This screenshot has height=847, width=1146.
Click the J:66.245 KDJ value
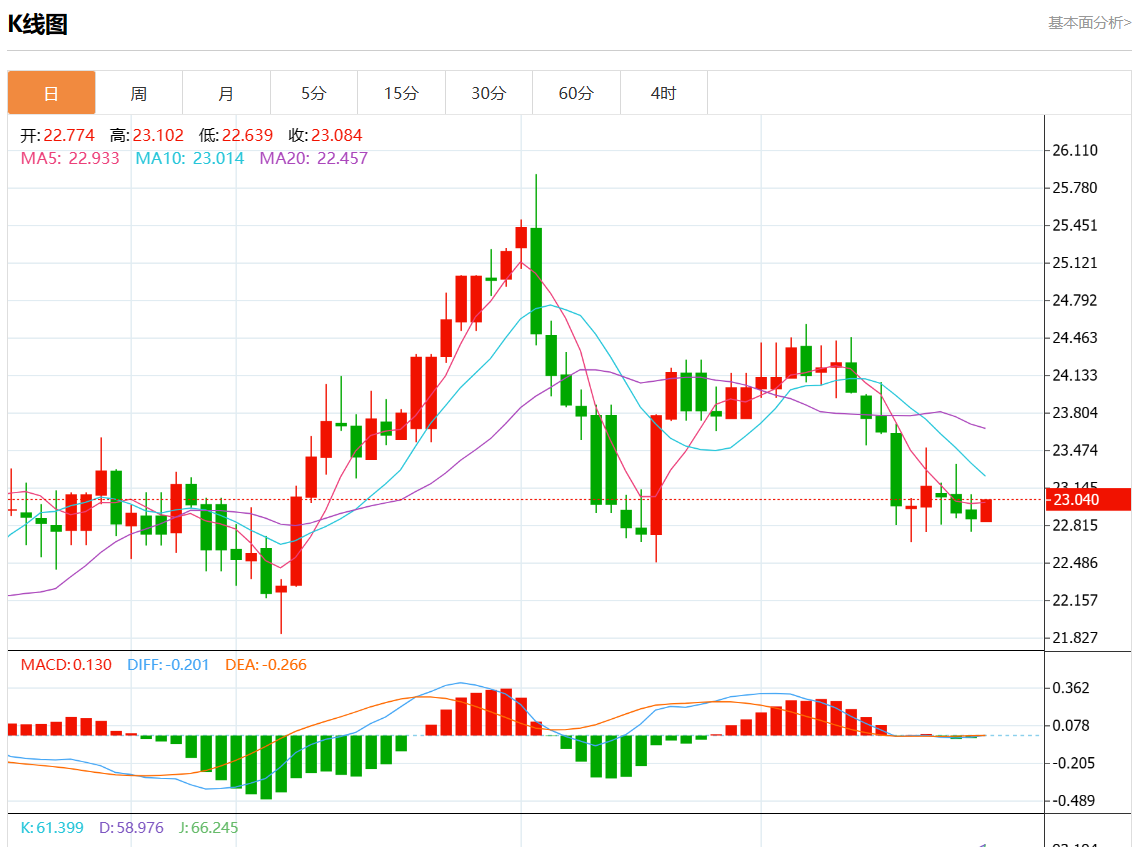(208, 828)
